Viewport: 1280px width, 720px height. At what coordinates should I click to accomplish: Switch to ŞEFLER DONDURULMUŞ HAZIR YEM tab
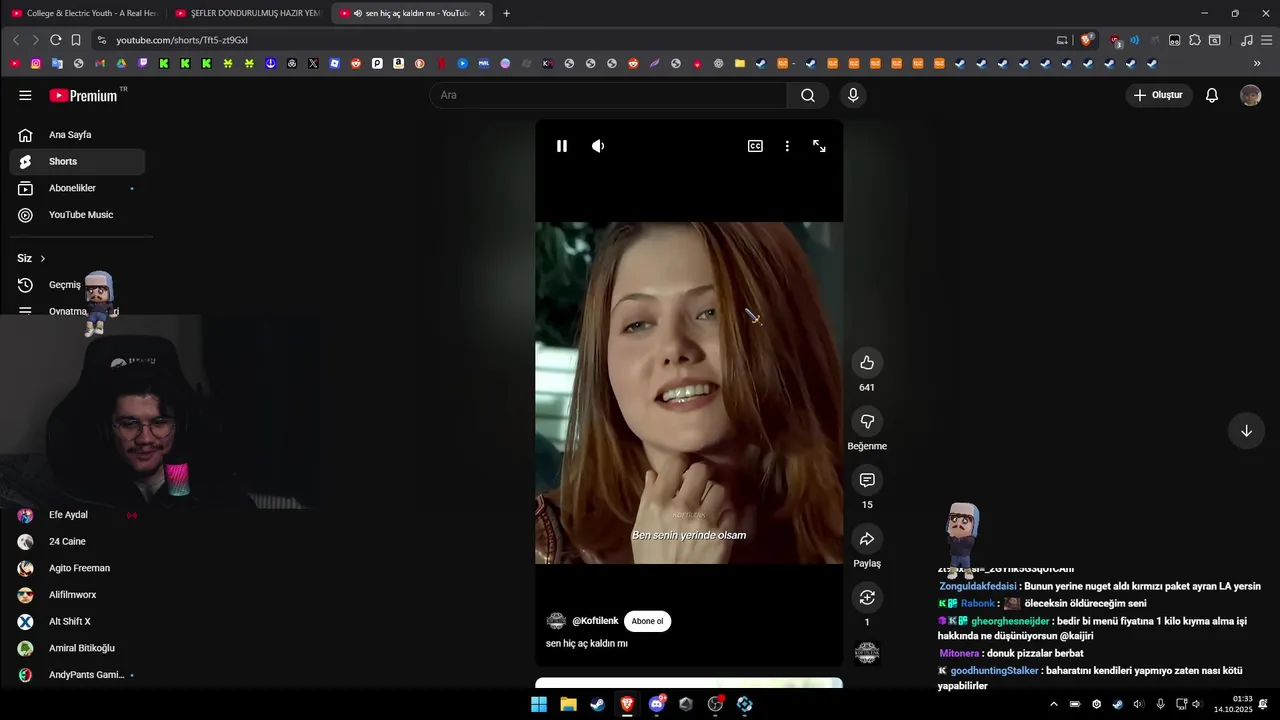click(249, 13)
